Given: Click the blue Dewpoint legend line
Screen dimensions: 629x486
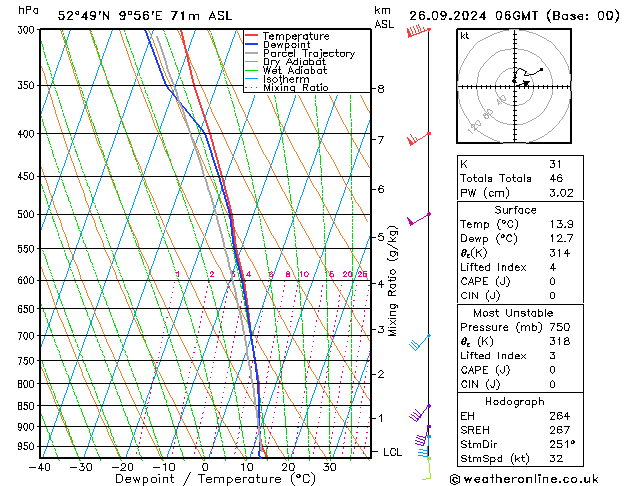Looking at the screenshot, I should pyautogui.click(x=251, y=44).
